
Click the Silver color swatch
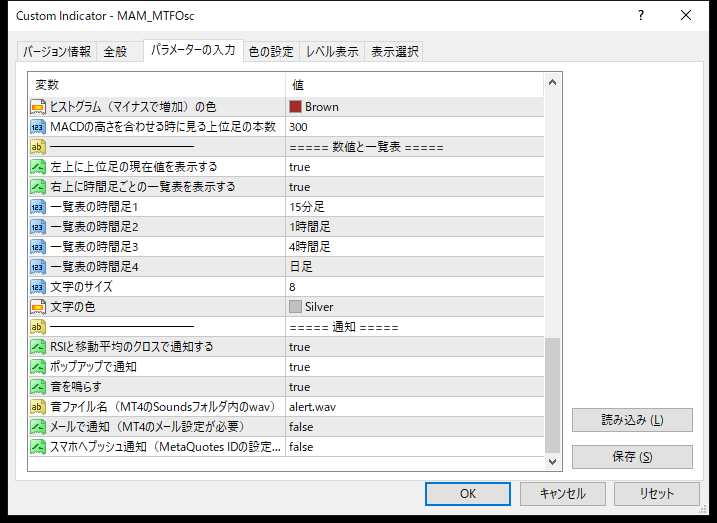pos(295,307)
